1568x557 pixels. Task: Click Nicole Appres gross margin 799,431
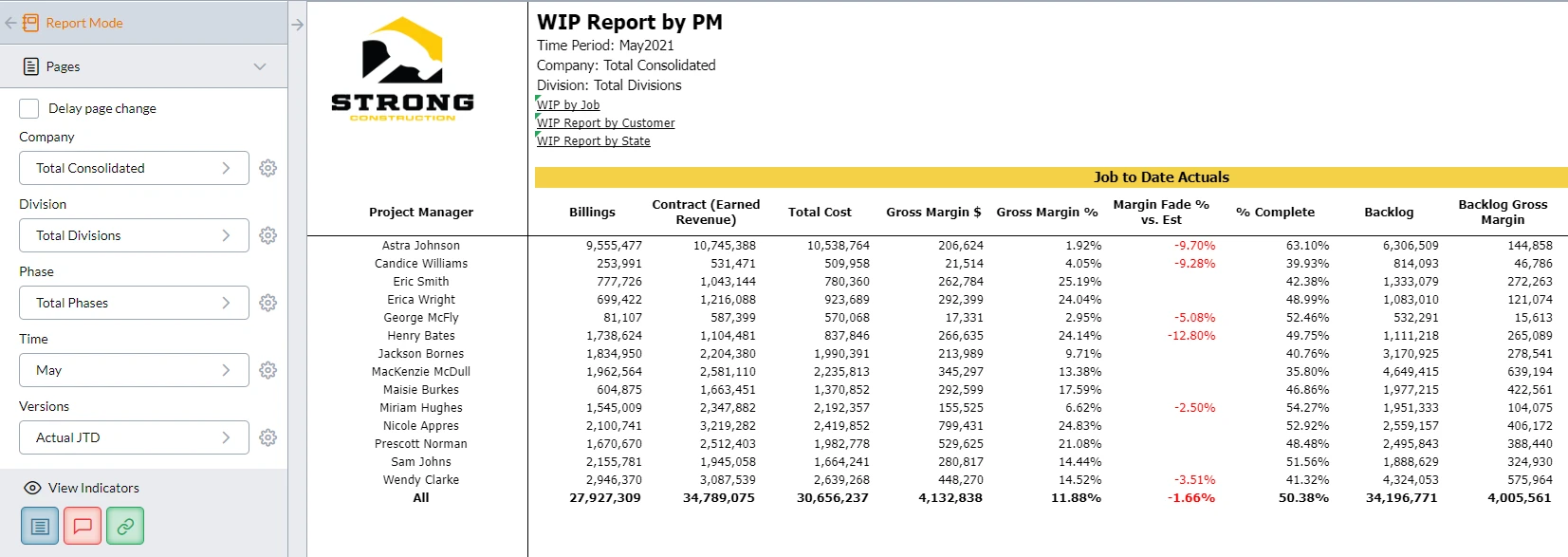click(x=961, y=426)
